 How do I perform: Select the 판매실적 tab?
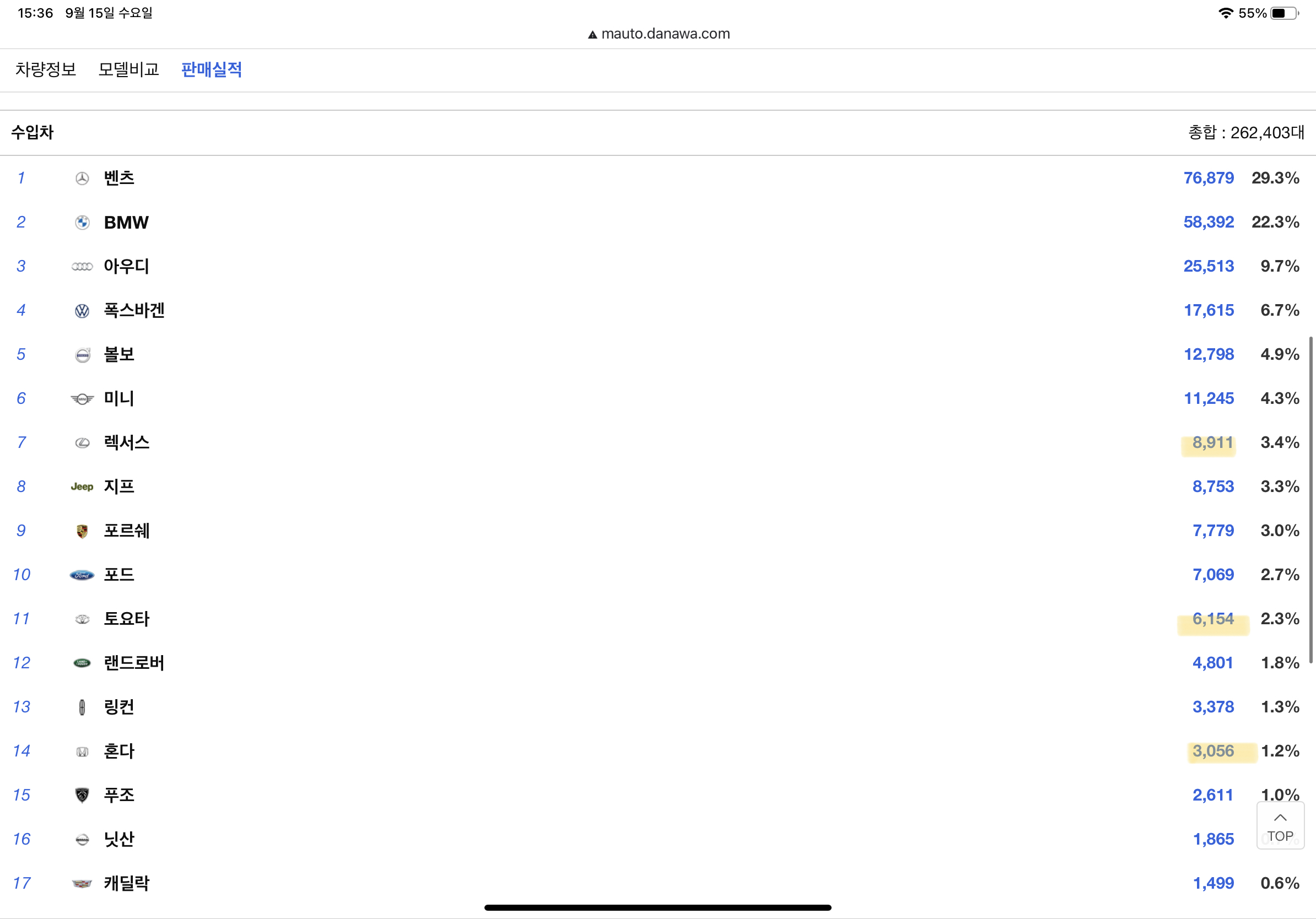[212, 69]
